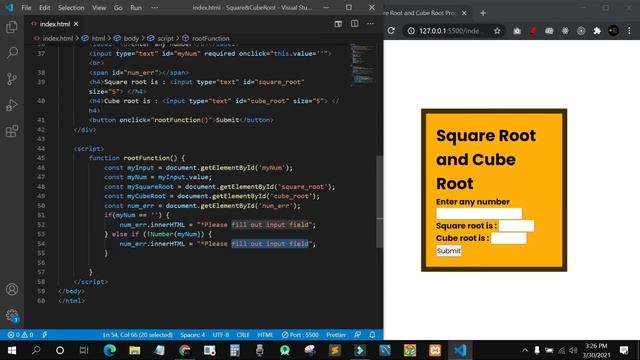Open Source Control view in activity bar
Image resolution: width=640 pixels, height=360 pixels.
pos(12,79)
